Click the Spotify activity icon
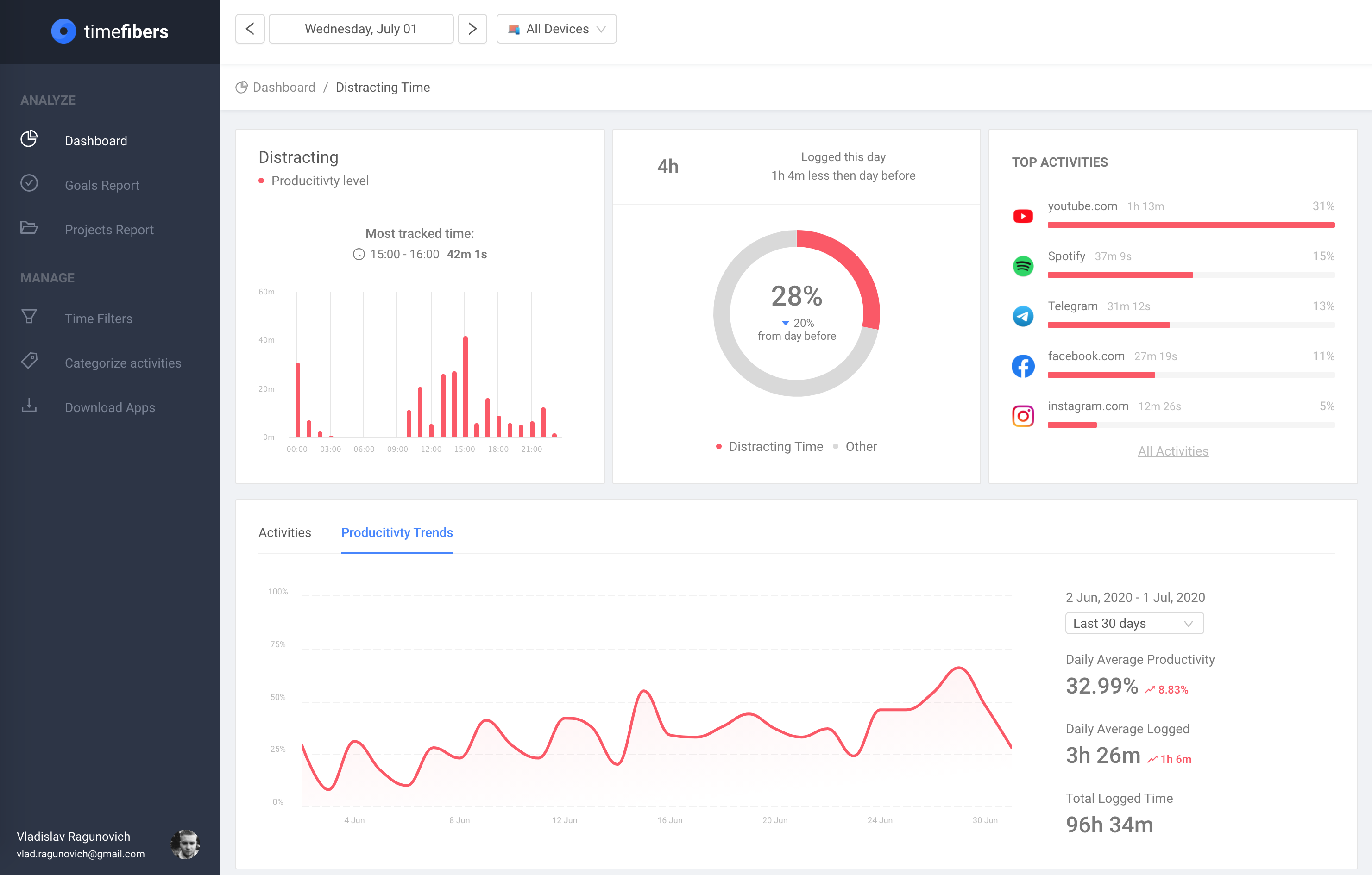This screenshot has height=875, width=1372. tap(1023, 266)
